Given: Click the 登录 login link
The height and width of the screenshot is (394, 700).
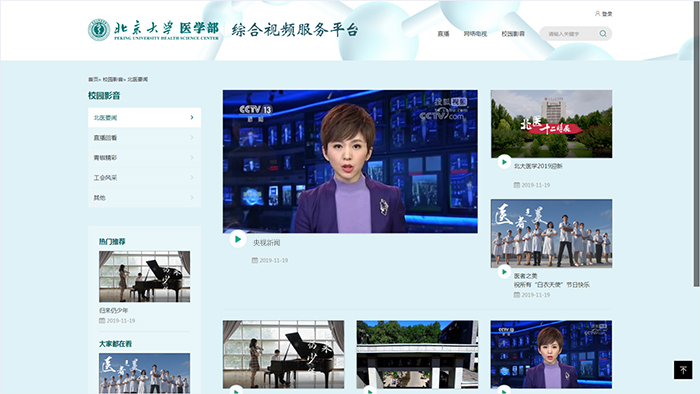Looking at the screenshot, I should [607, 14].
